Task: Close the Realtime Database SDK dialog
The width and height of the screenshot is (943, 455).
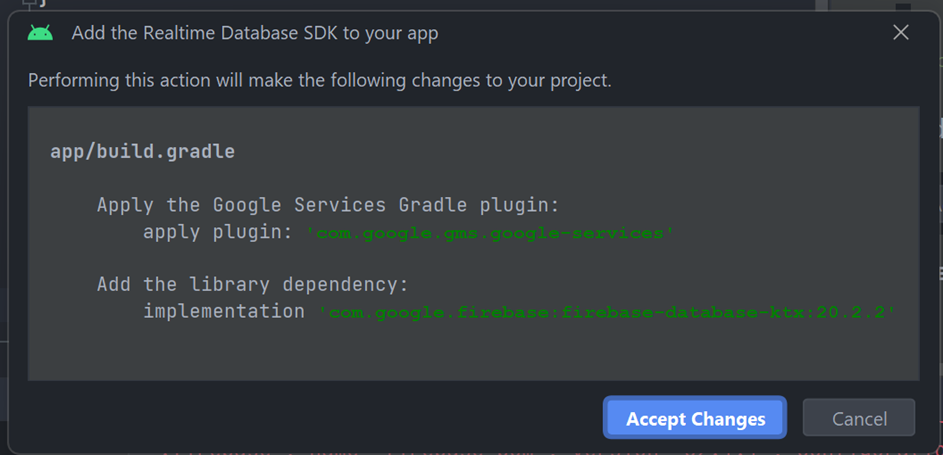Action: click(x=900, y=32)
